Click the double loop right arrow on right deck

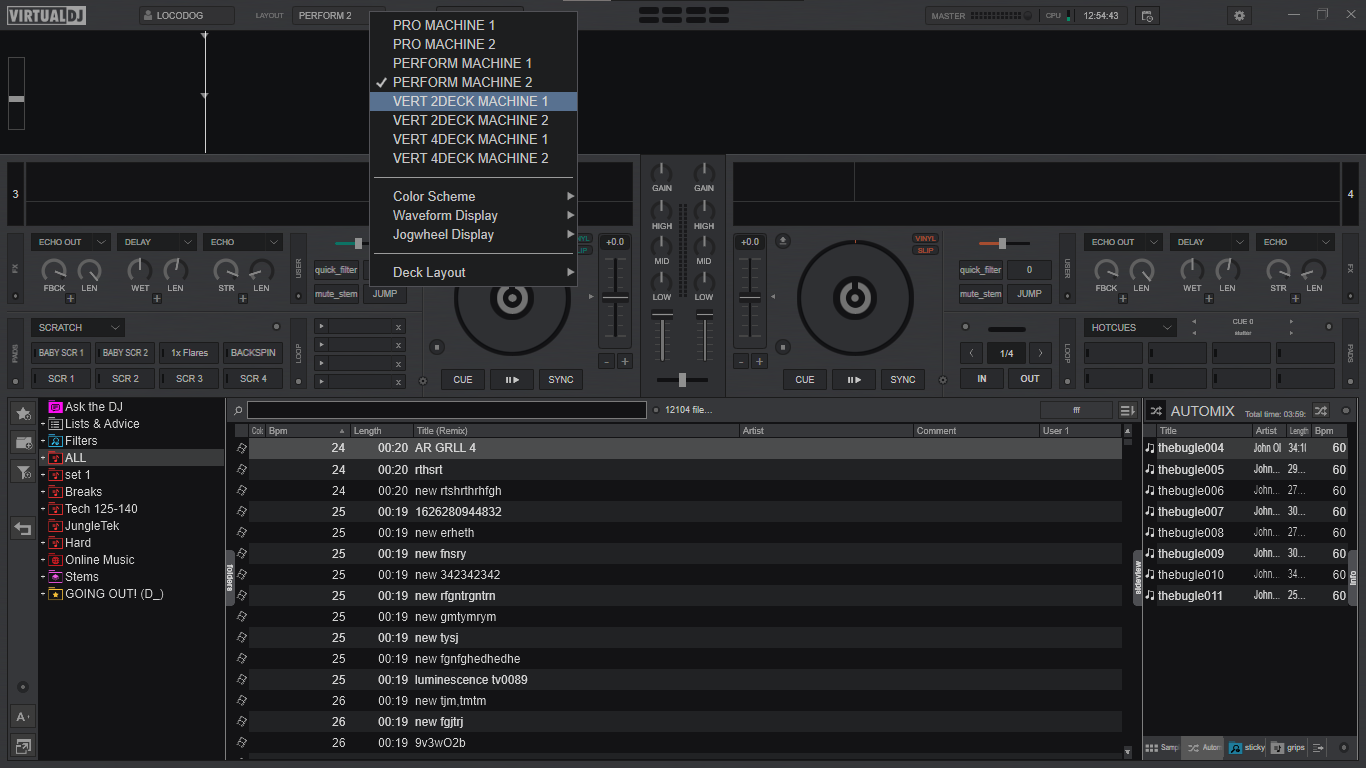[1041, 353]
